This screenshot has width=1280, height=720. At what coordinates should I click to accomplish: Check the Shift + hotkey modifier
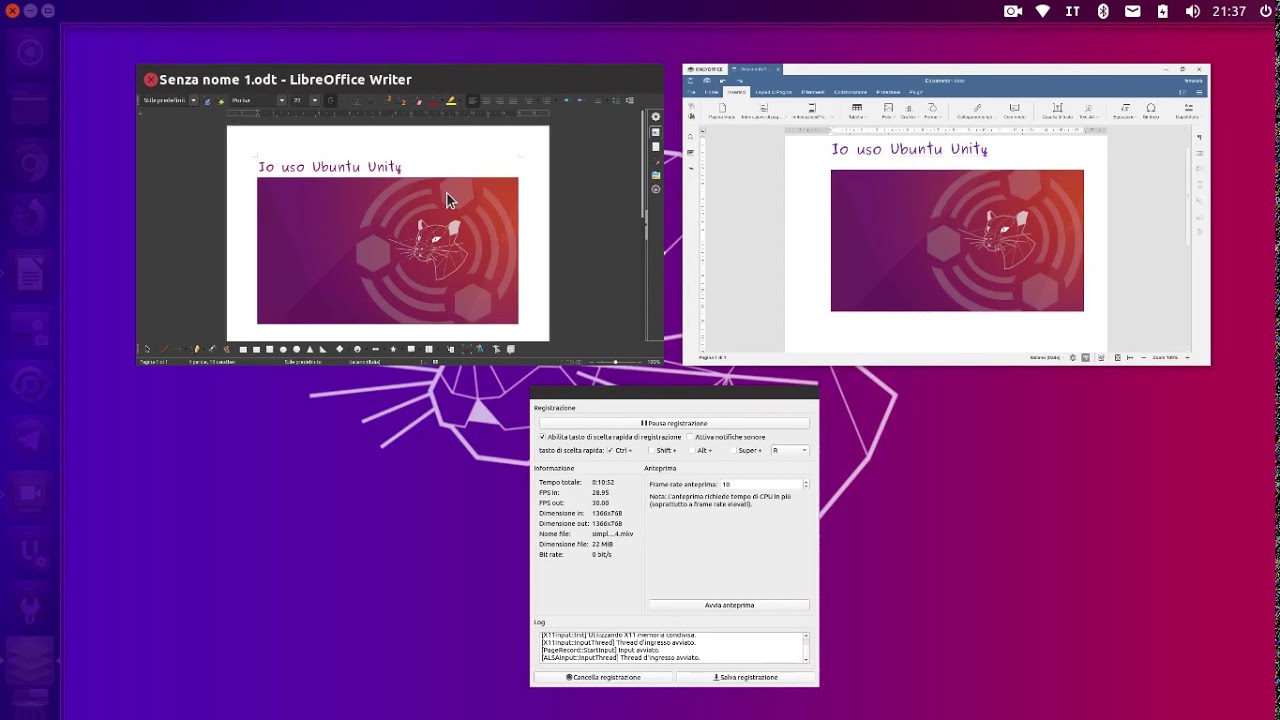651,450
